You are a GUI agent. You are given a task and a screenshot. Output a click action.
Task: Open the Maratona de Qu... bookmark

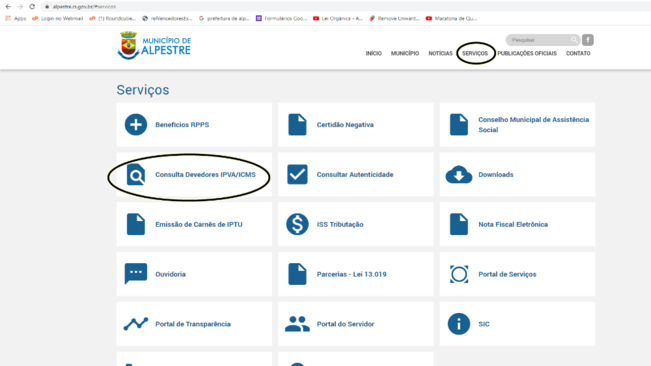pos(451,18)
